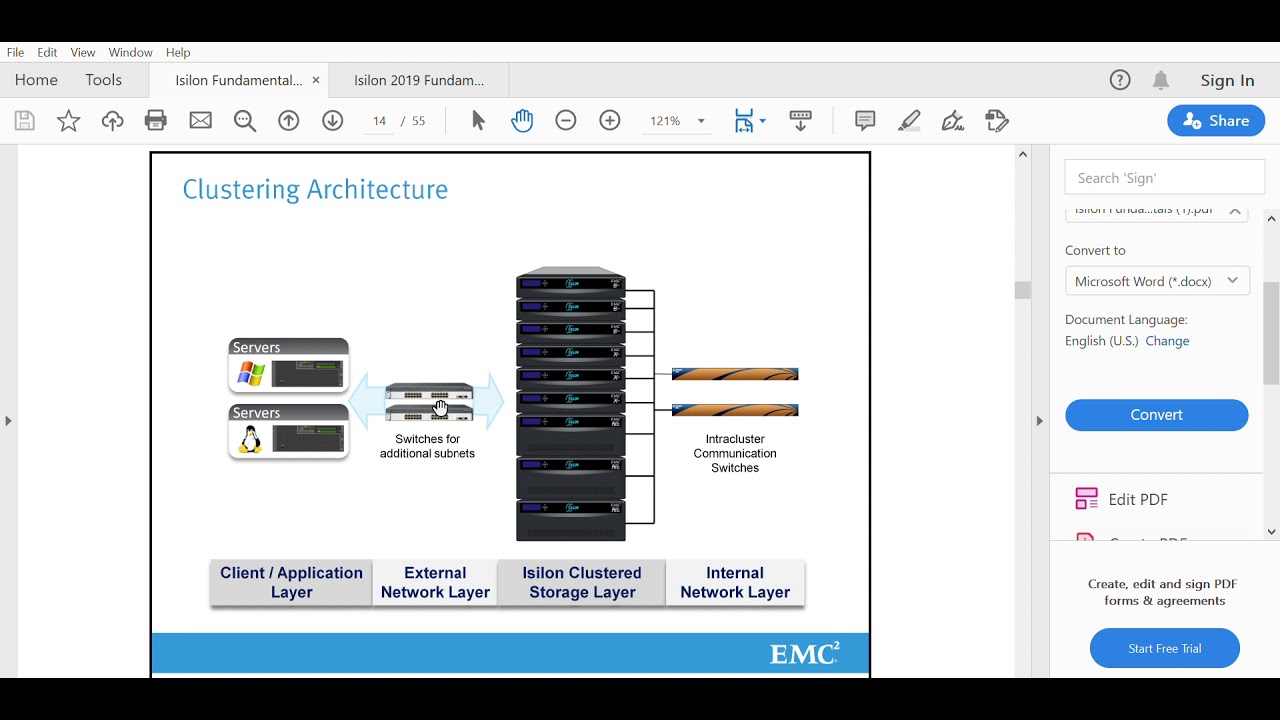The image size is (1280, 720).
Task: Click the Linux Servers image
Action: pyautogui.click(x=288, y=432)
